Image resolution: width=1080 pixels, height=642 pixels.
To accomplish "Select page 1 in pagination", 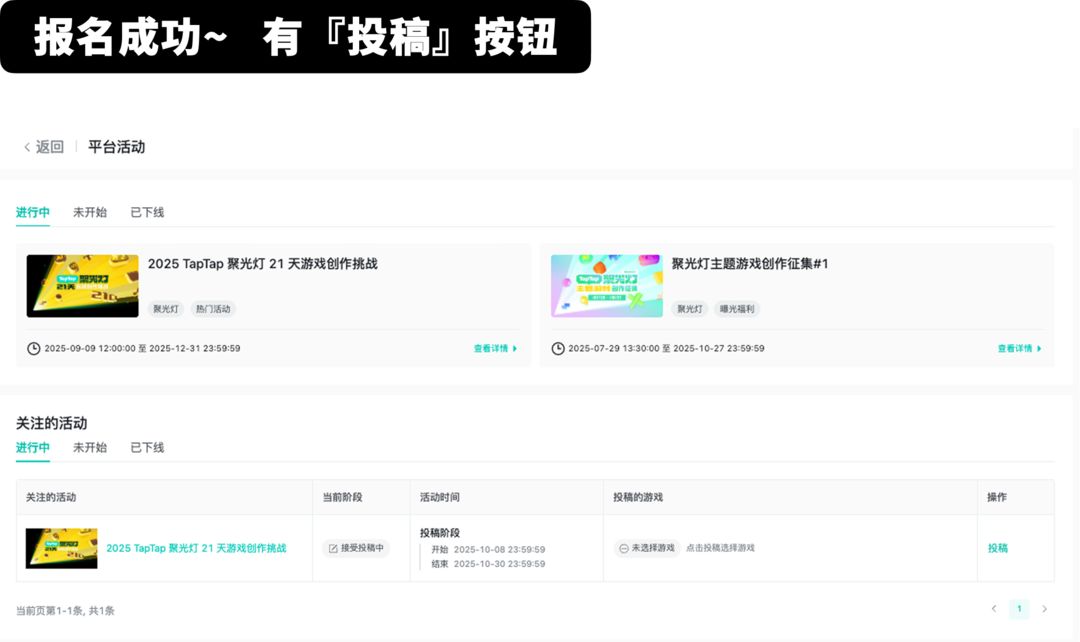I will pyautogui.click(x=1018, y=609).
